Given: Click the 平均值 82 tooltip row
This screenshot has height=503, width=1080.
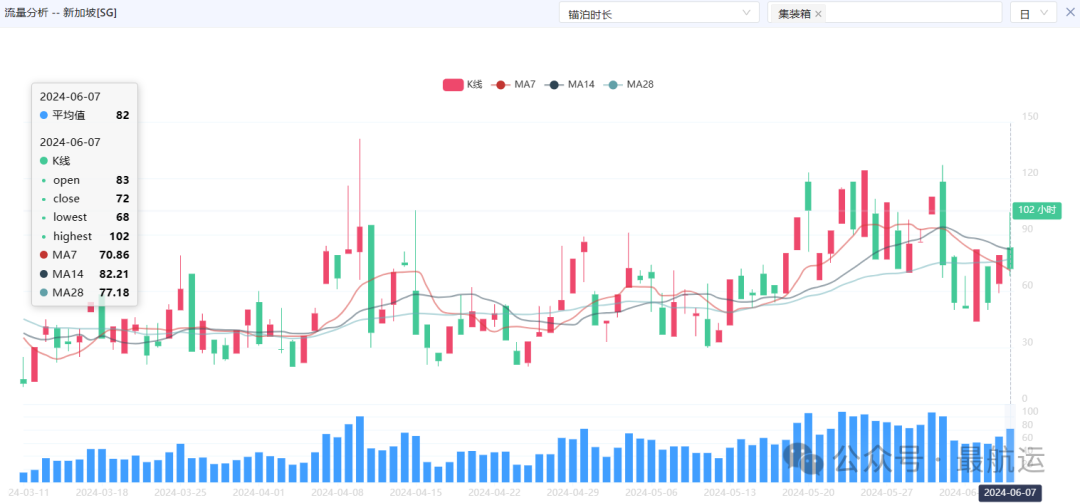Looking at the screenshot, I should pos(84,115).
